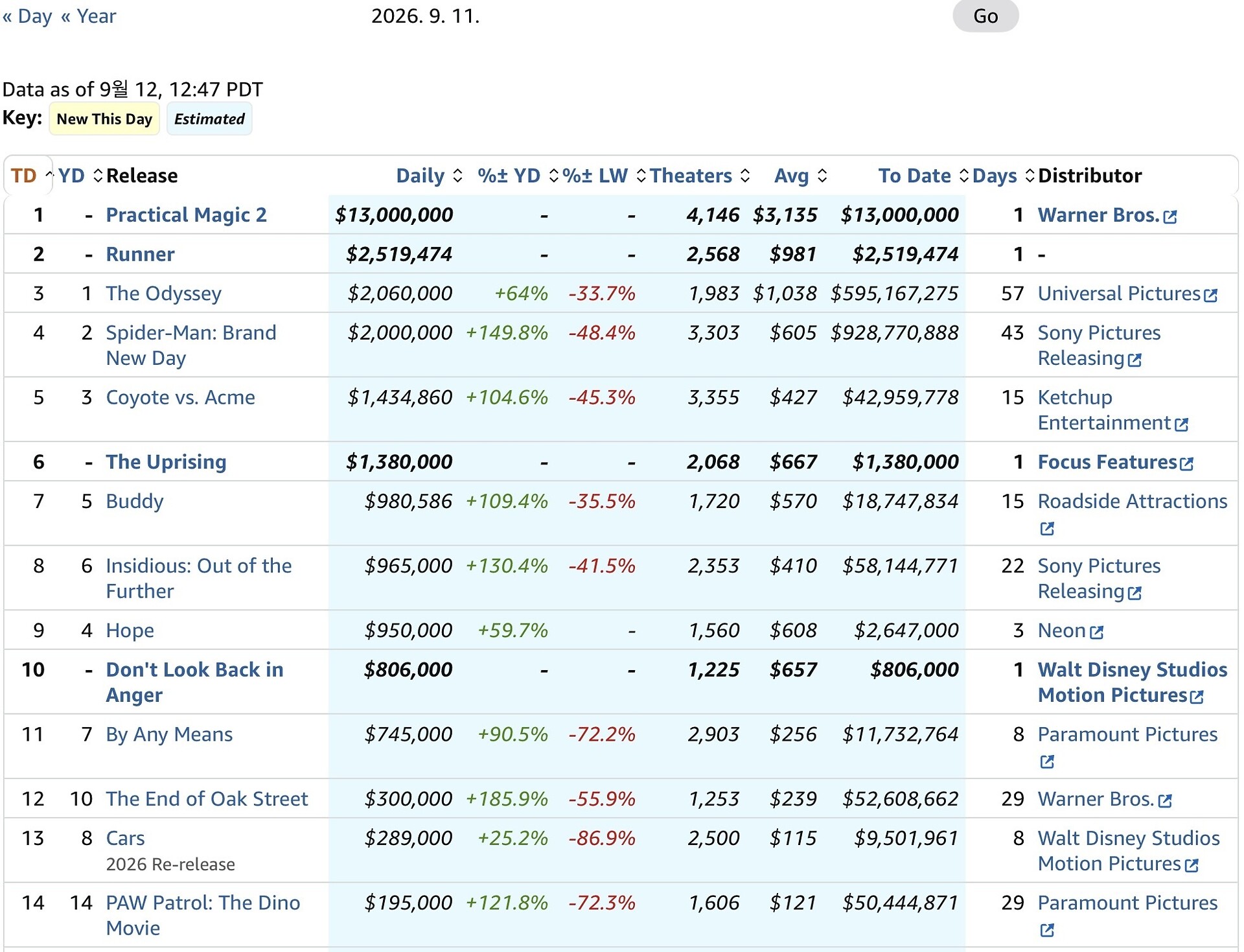Open Ketchup Entertainment external link icon
This screenshot has height=952, width=1244.
click(x=1181, y=424)
